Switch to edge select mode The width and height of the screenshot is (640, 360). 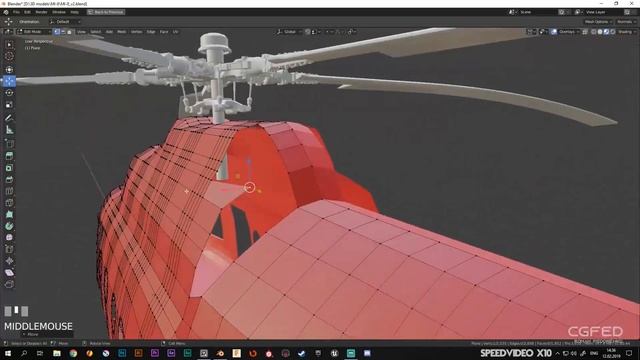63,32
